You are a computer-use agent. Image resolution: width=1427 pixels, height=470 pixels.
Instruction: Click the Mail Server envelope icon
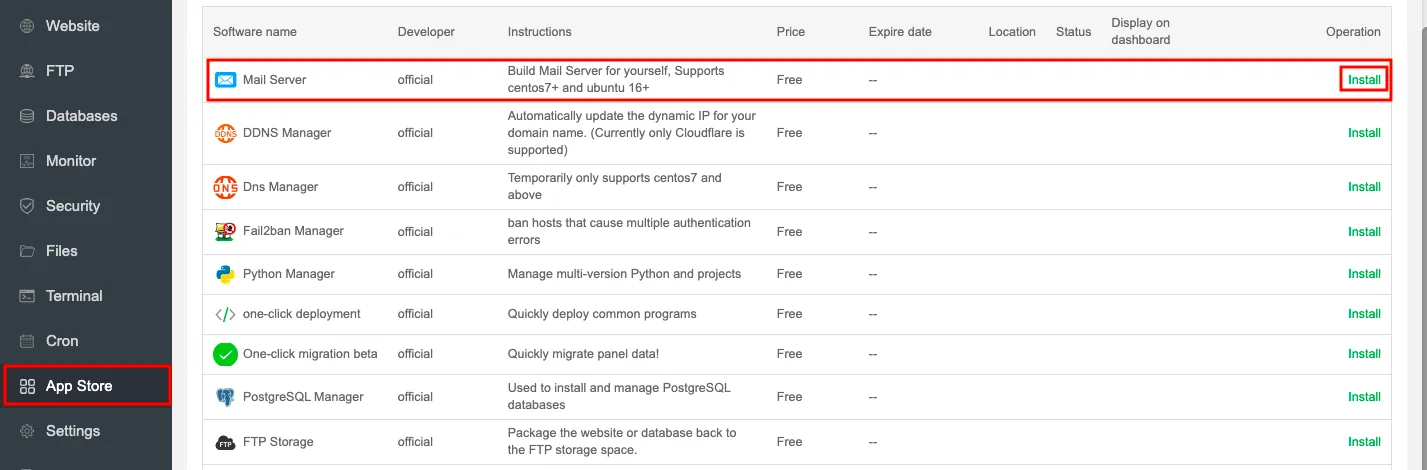(225, 80)
